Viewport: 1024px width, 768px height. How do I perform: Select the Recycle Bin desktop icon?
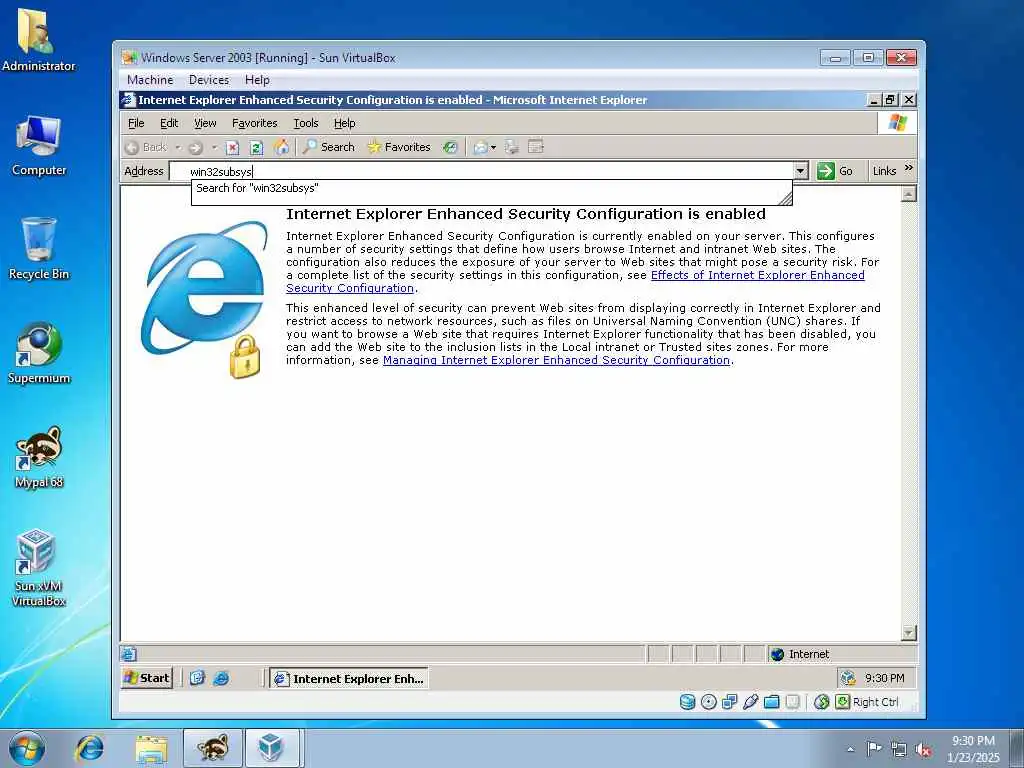point(39,249)
